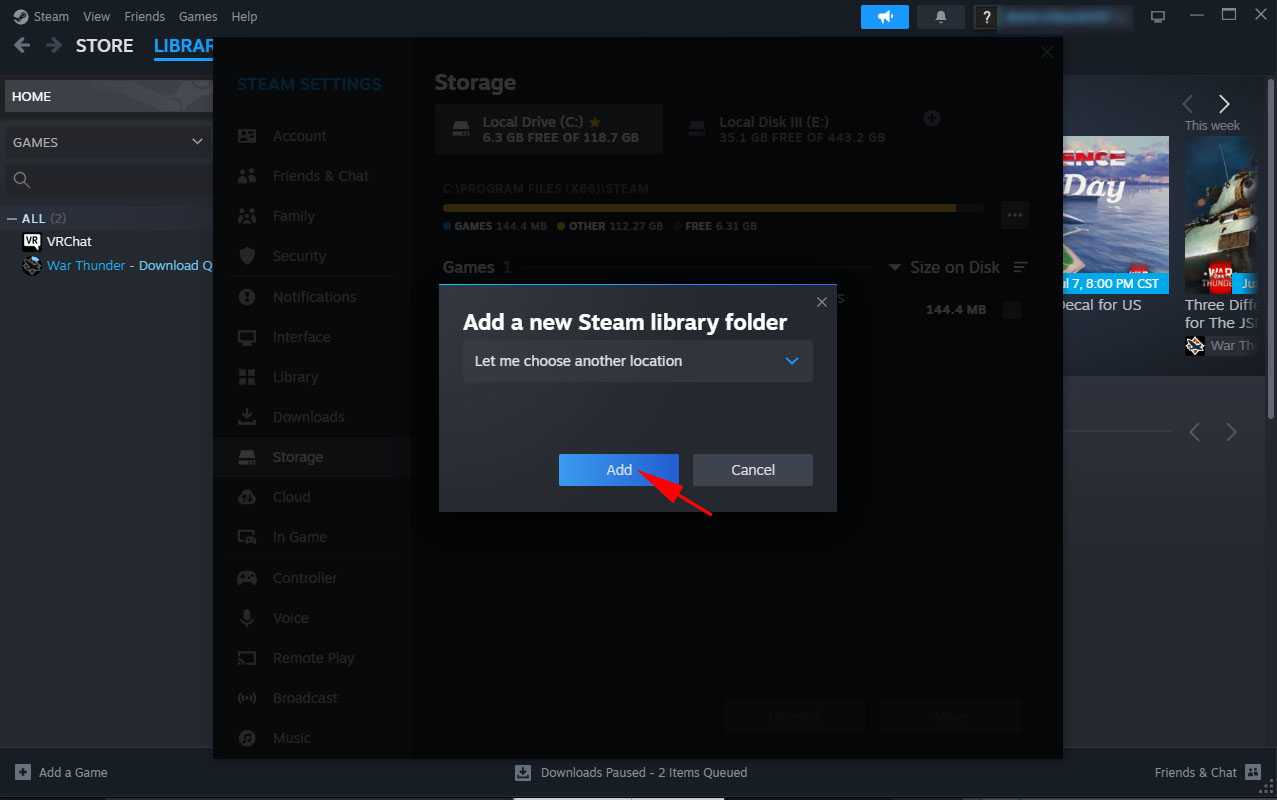Click the library search field
This screenshot has height=800, width=1277.
tap(108, 180)
